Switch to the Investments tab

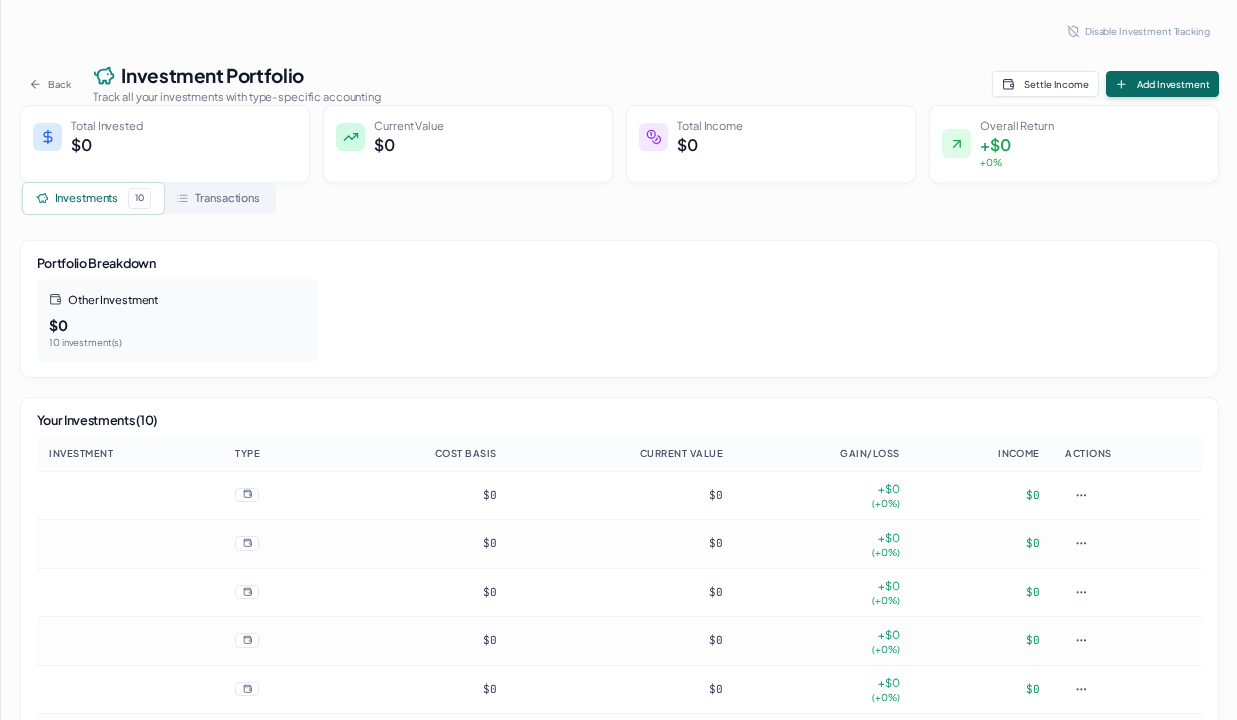(x=93, y=198)
